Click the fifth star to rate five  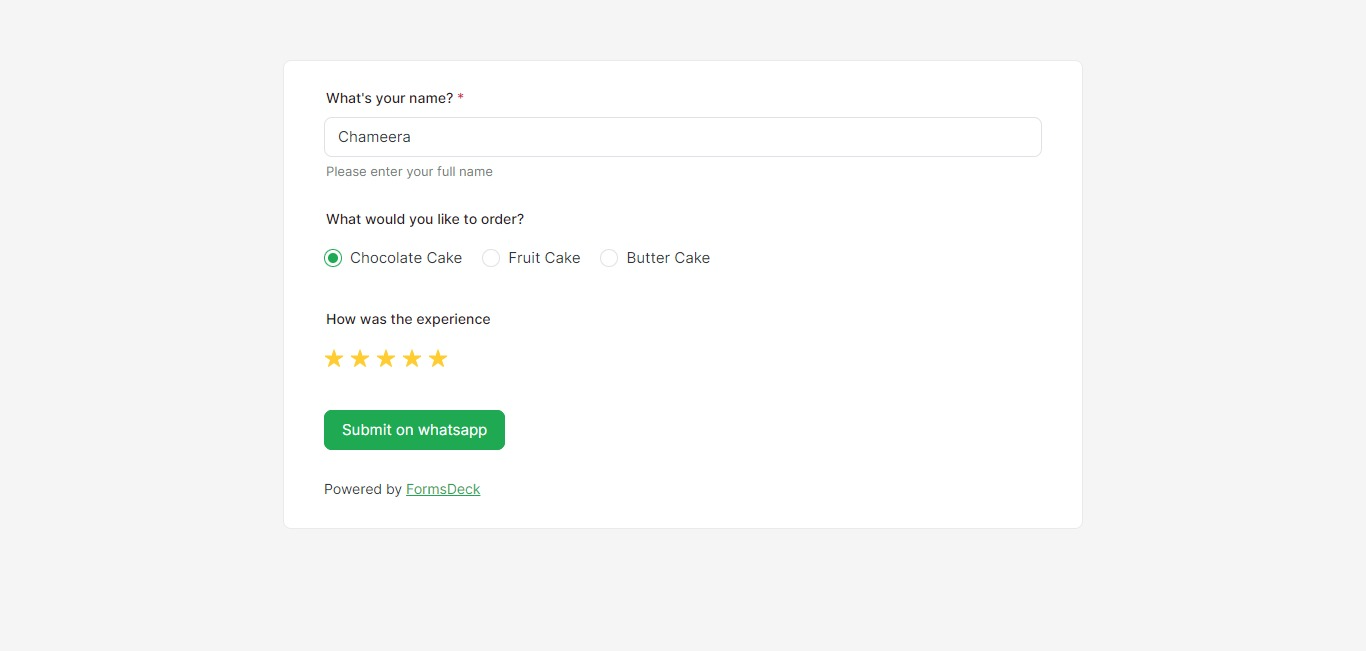click(437, 357)
